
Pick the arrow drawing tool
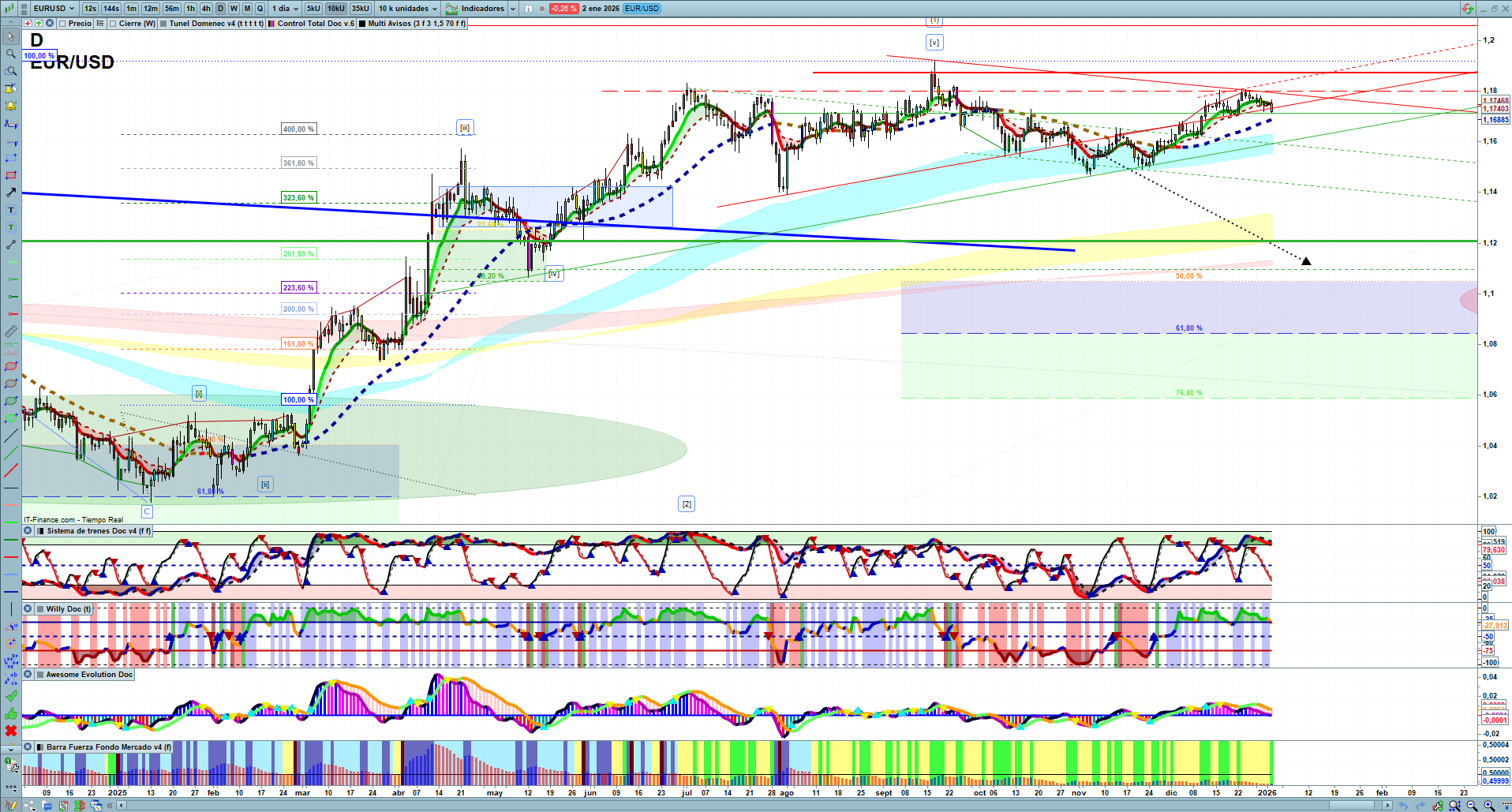(x=11, y=193)
